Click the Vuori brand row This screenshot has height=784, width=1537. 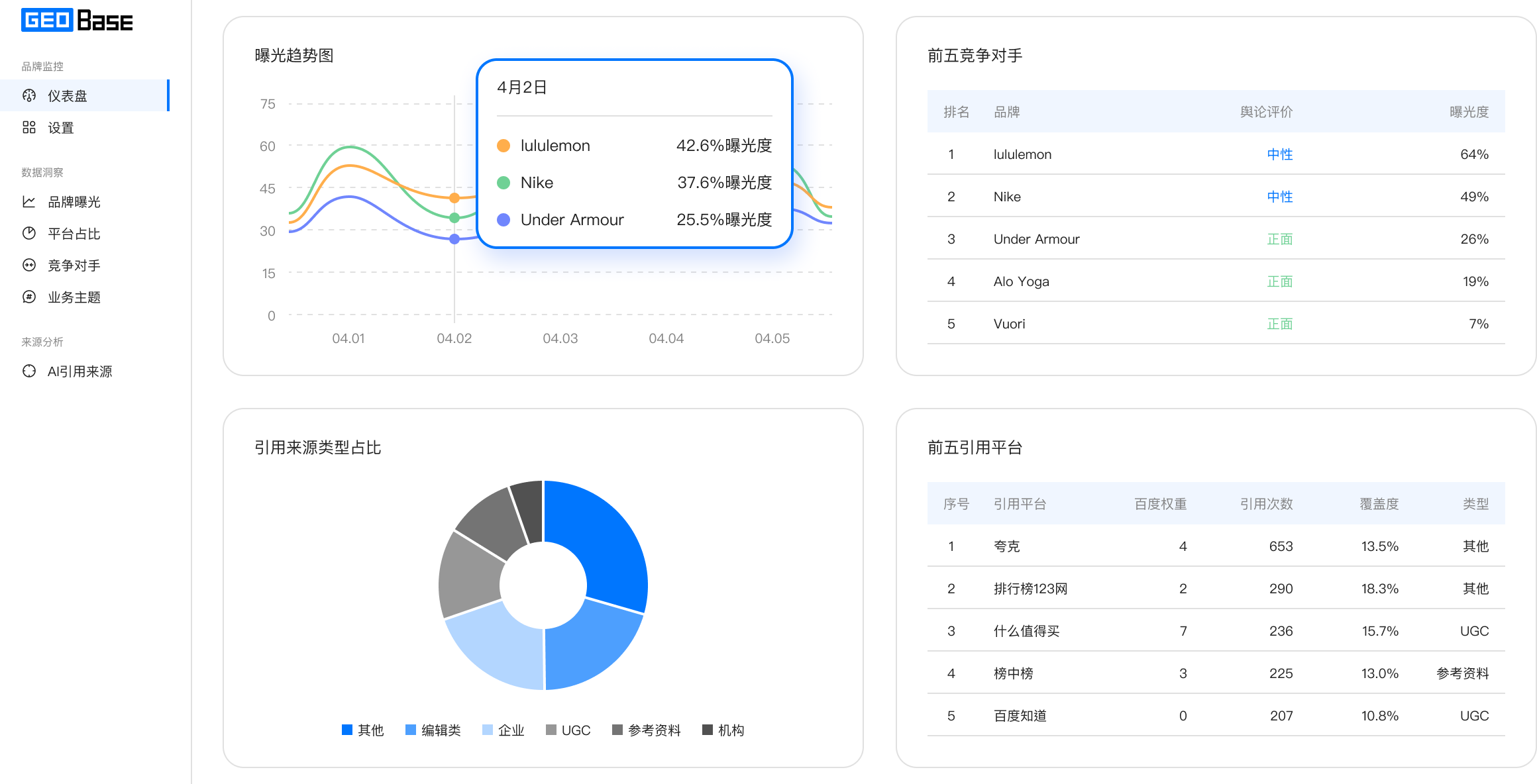[1216, 323]
